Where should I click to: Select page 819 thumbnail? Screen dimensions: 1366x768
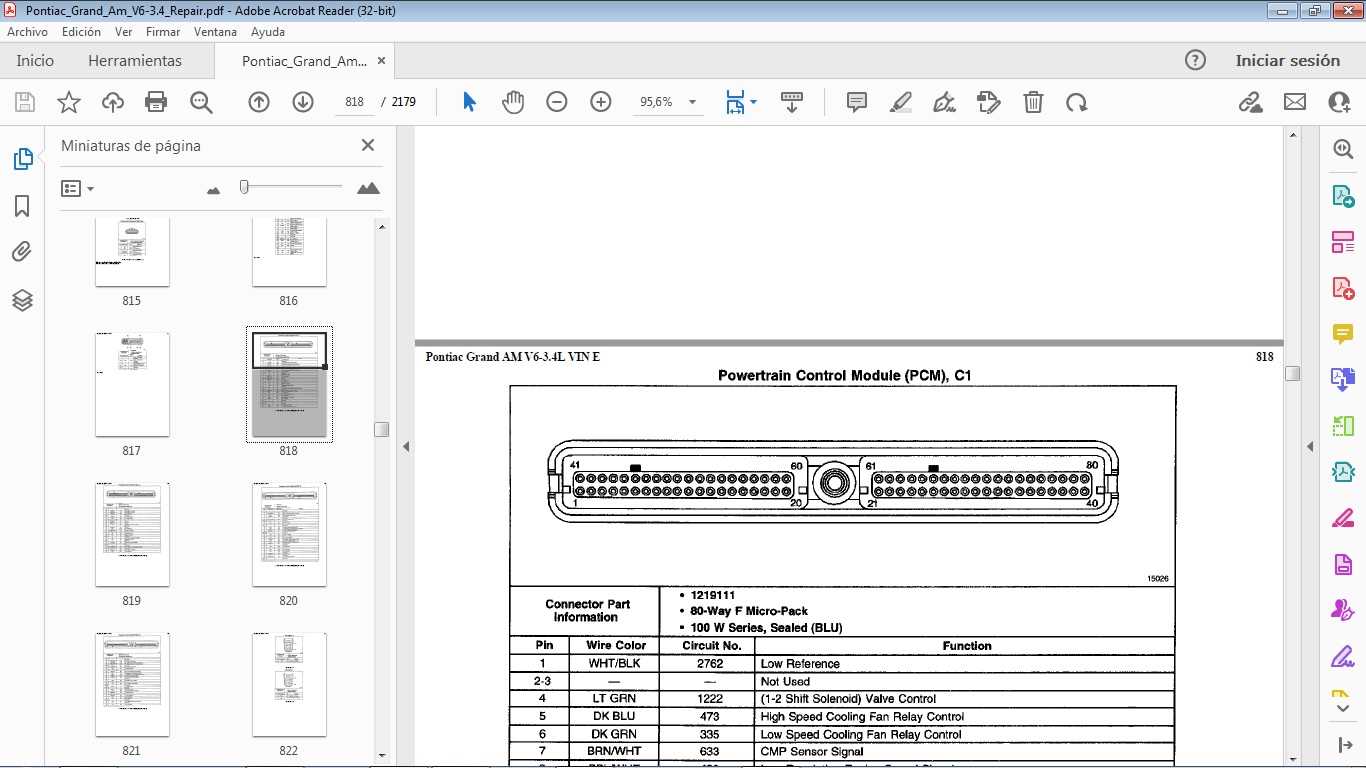[132, 535]
